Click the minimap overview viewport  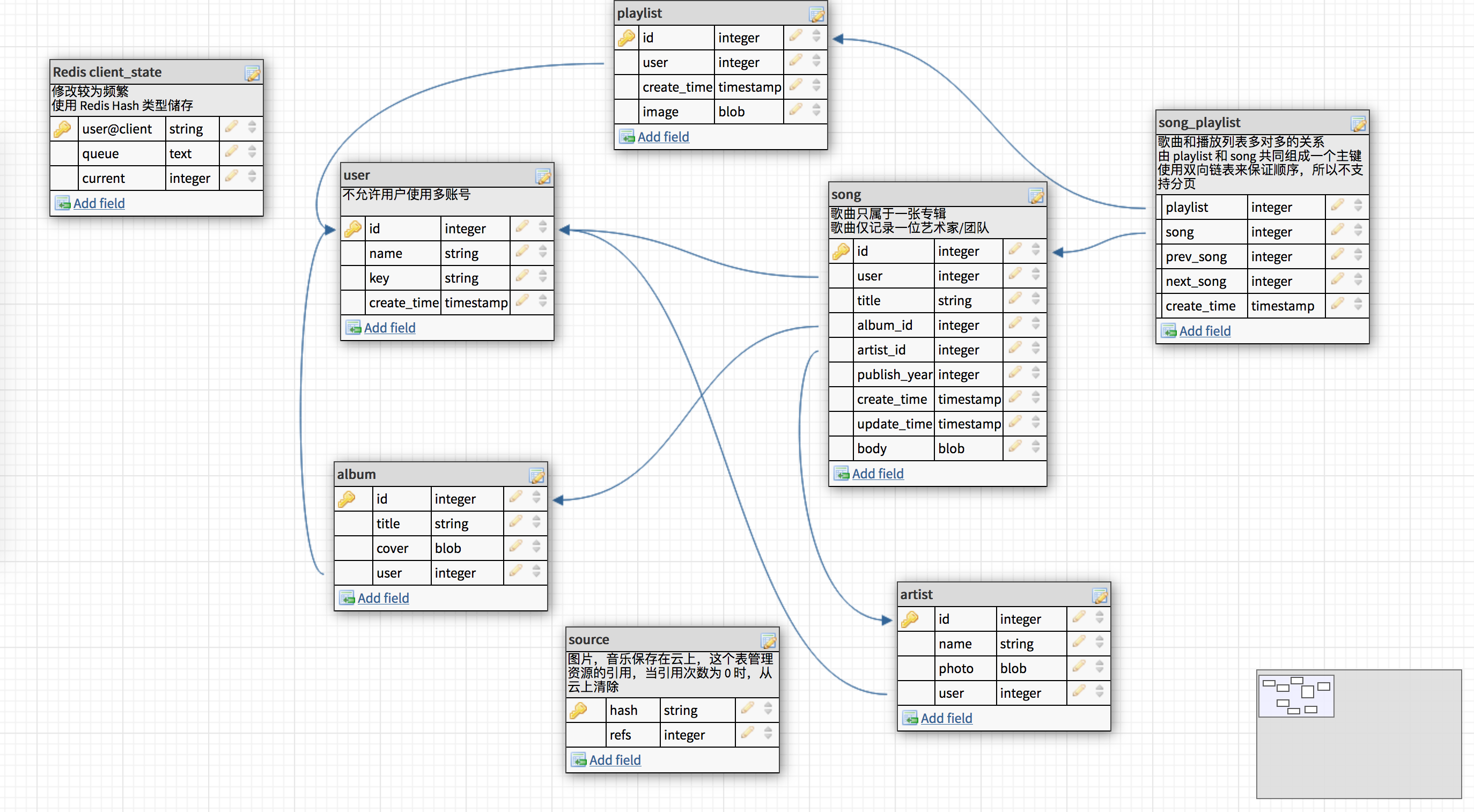[1296, 695]
